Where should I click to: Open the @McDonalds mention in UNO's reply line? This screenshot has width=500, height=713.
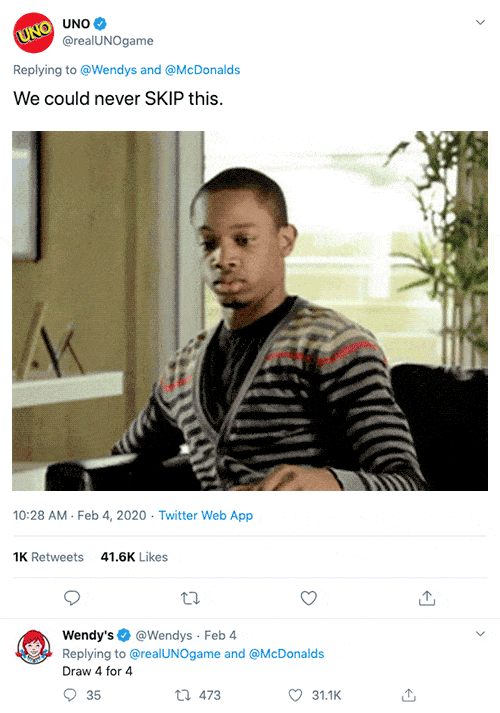[x=202, y=70]
